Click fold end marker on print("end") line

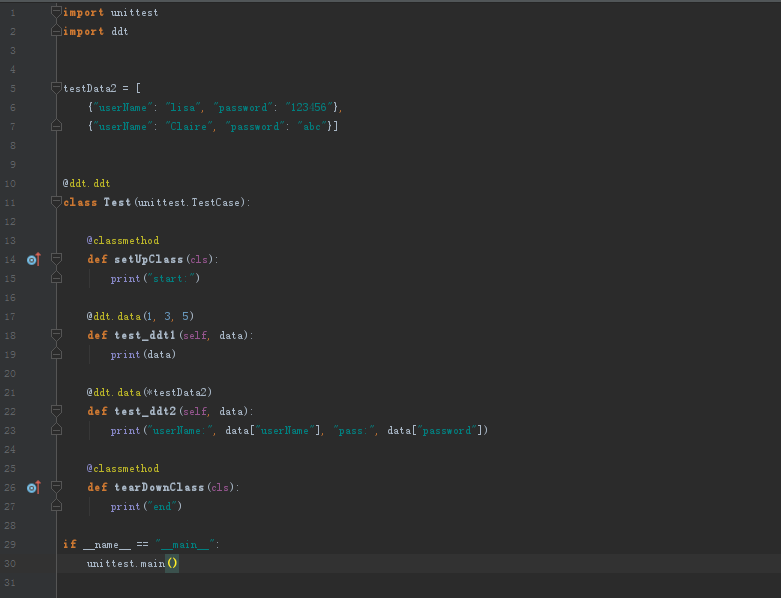[x=56, y=506]
